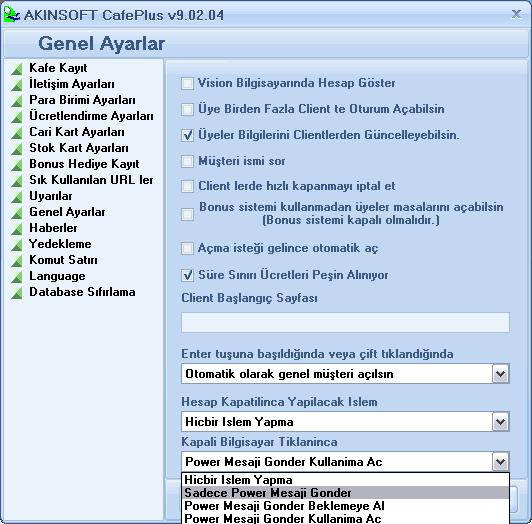Screen dimensions: 532x524
Task: Choose Sadece Power Mesaji Gonder option
Action: click(345, 493)
